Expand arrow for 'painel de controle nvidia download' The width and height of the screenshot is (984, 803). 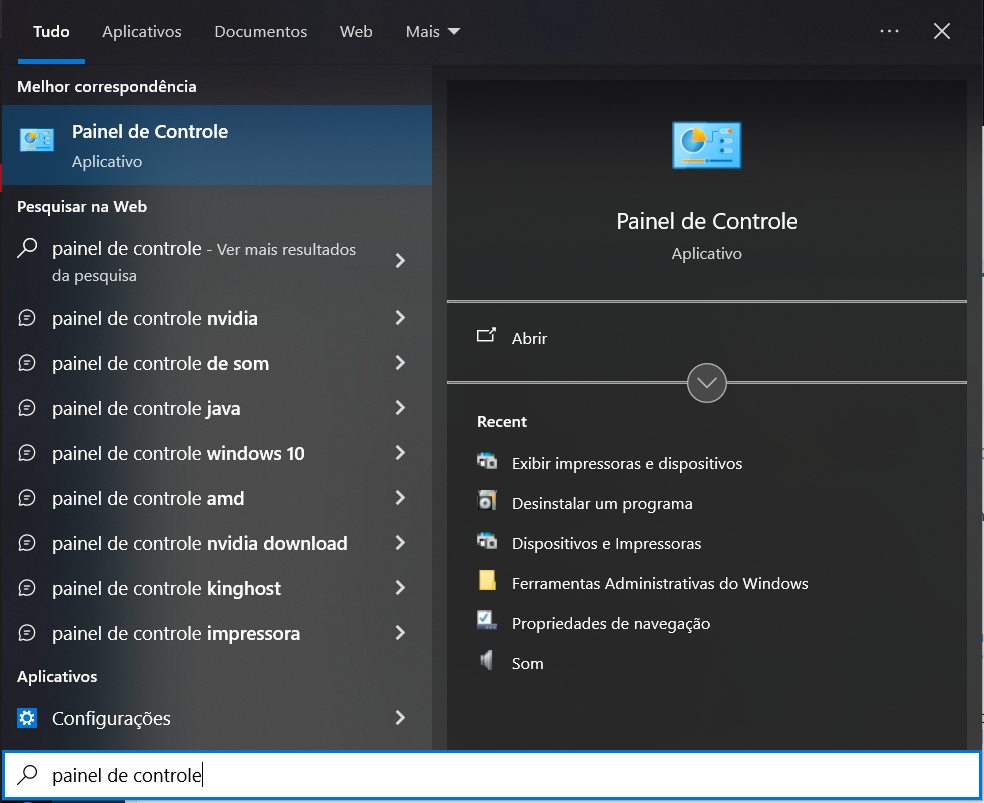coord(400,543)
